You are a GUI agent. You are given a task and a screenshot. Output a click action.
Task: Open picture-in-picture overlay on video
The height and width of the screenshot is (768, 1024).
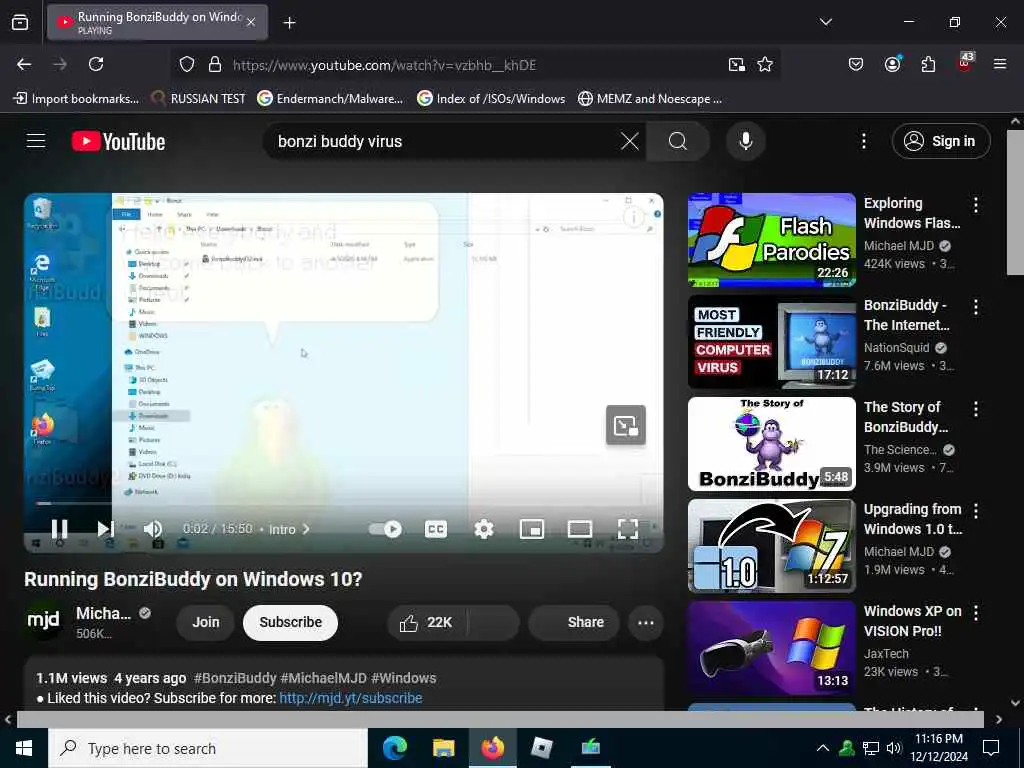(626, 425)
